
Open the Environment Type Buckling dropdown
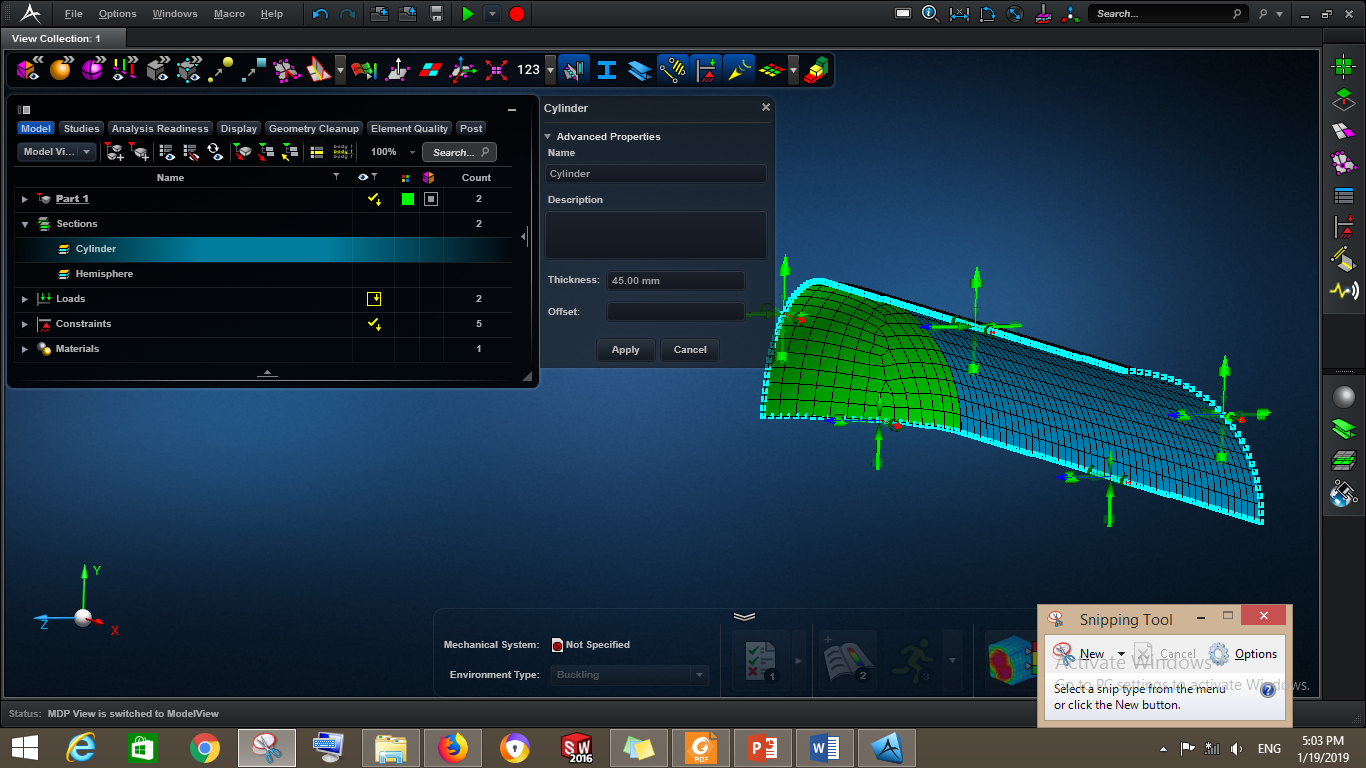(x=630, y=675)
